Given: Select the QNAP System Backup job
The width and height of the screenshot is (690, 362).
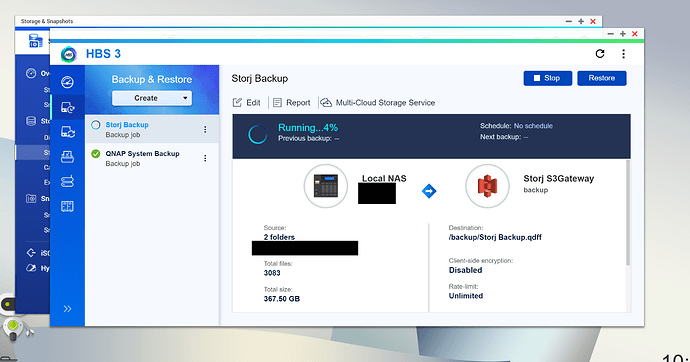Looking at the screenshot, I should [x=152, y=158].
